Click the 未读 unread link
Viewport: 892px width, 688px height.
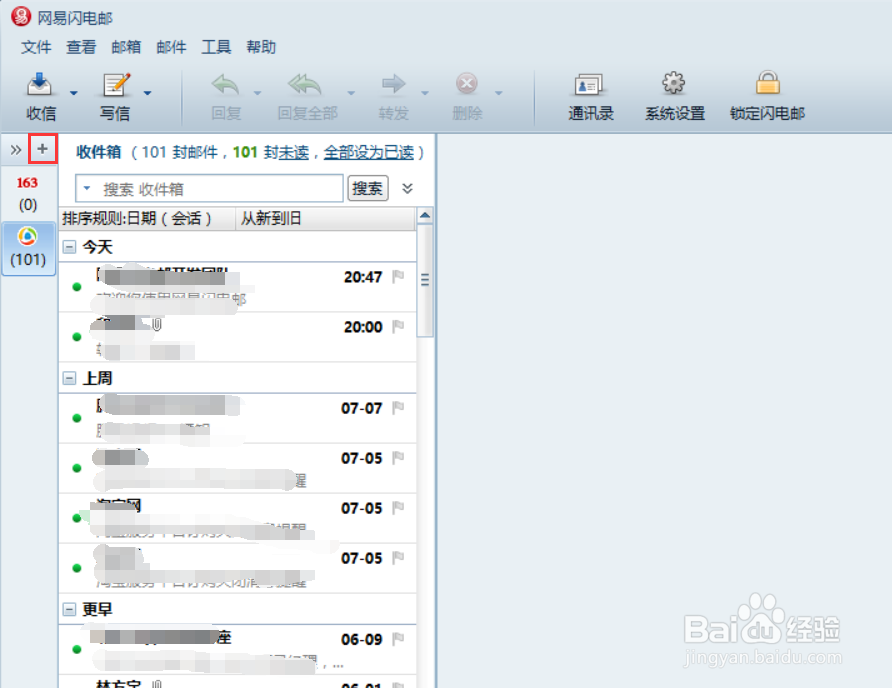click(x=294, y=153)
